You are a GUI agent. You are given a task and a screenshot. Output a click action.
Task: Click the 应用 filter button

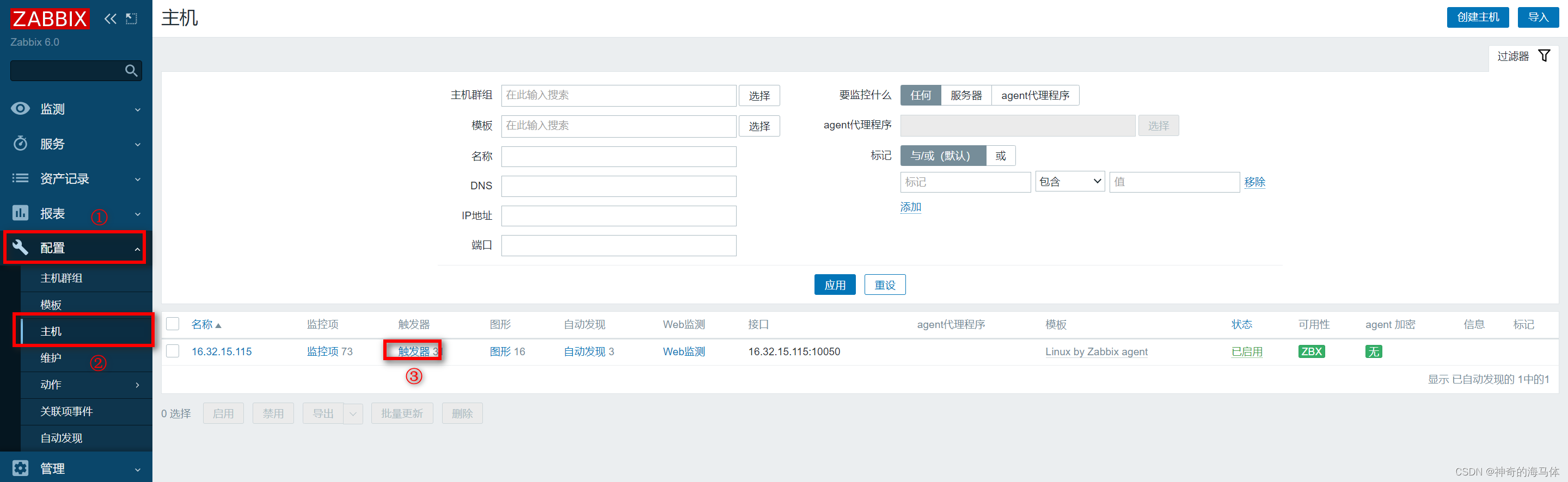(835, 285)
